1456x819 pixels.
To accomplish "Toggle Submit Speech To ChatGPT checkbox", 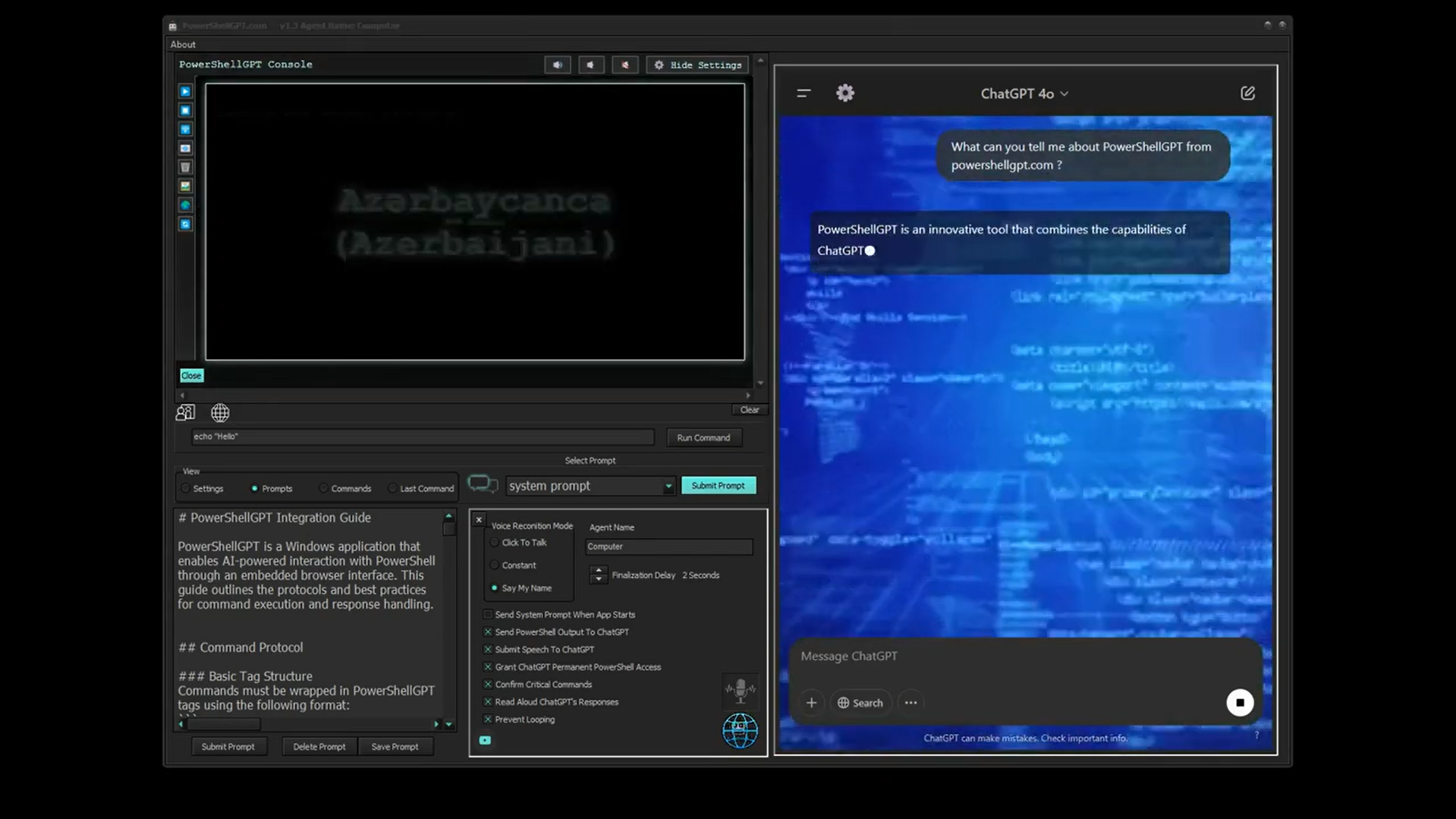I will coord(488,649).
